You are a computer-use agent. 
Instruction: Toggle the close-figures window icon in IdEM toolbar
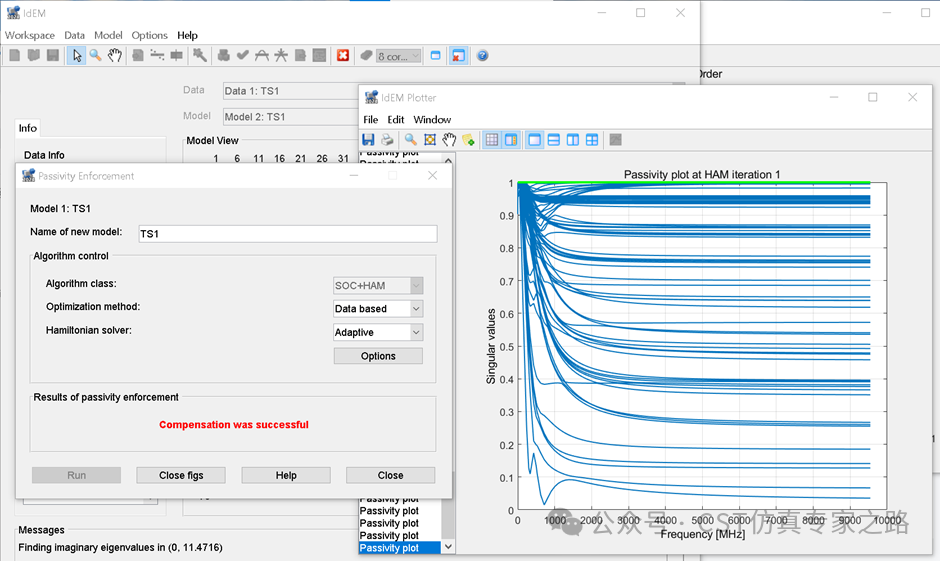tap(458, 56)
